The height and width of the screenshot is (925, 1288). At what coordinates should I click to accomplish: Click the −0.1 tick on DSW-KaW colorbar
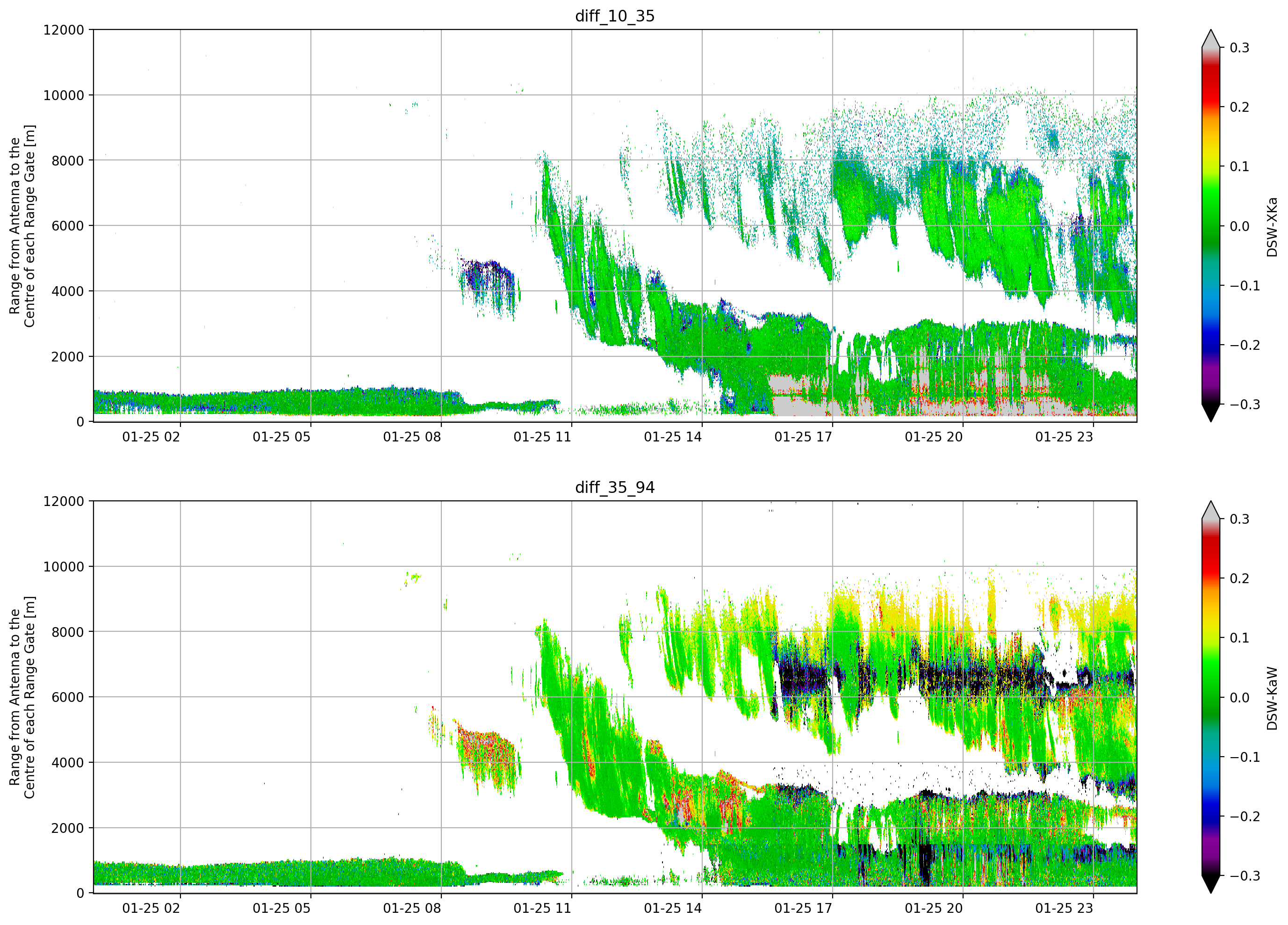[x=1245, y=757]
